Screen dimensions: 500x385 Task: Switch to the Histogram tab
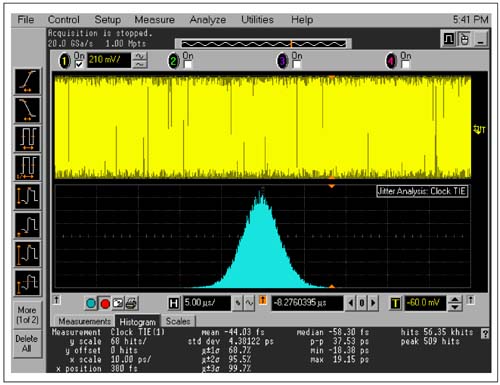click(138, 321)
